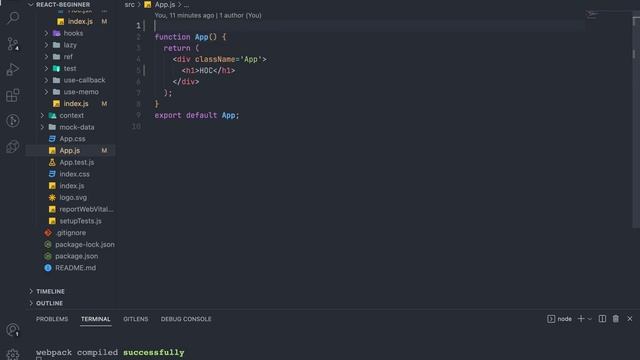This screenshot has width=640, height=360.
Task: Click the src breadcrumb segment
Action: click(x=129, y=4)
